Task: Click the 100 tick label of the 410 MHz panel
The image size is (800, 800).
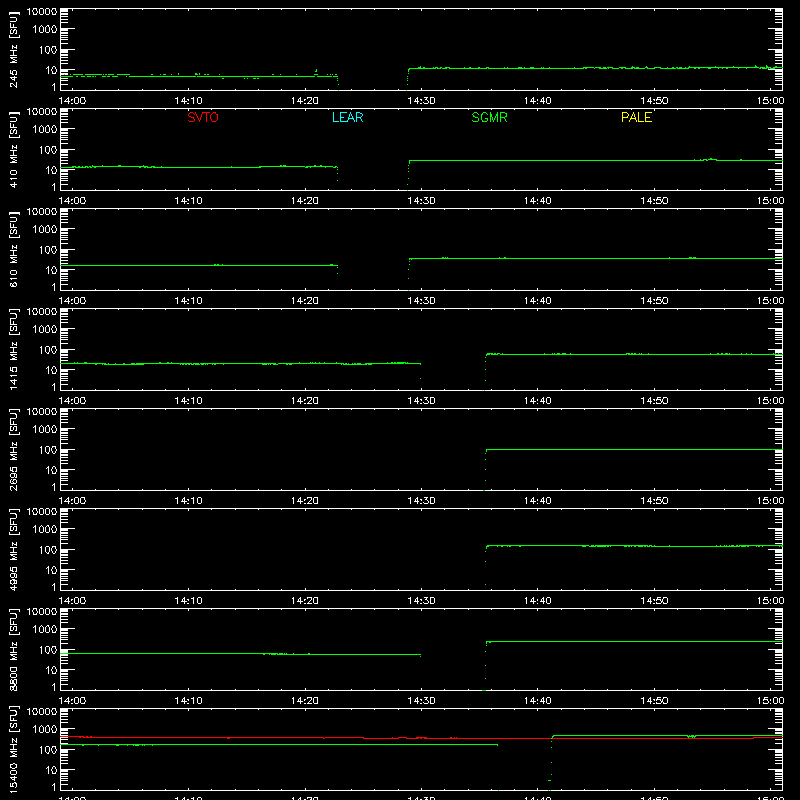Action: coord(48,150)
